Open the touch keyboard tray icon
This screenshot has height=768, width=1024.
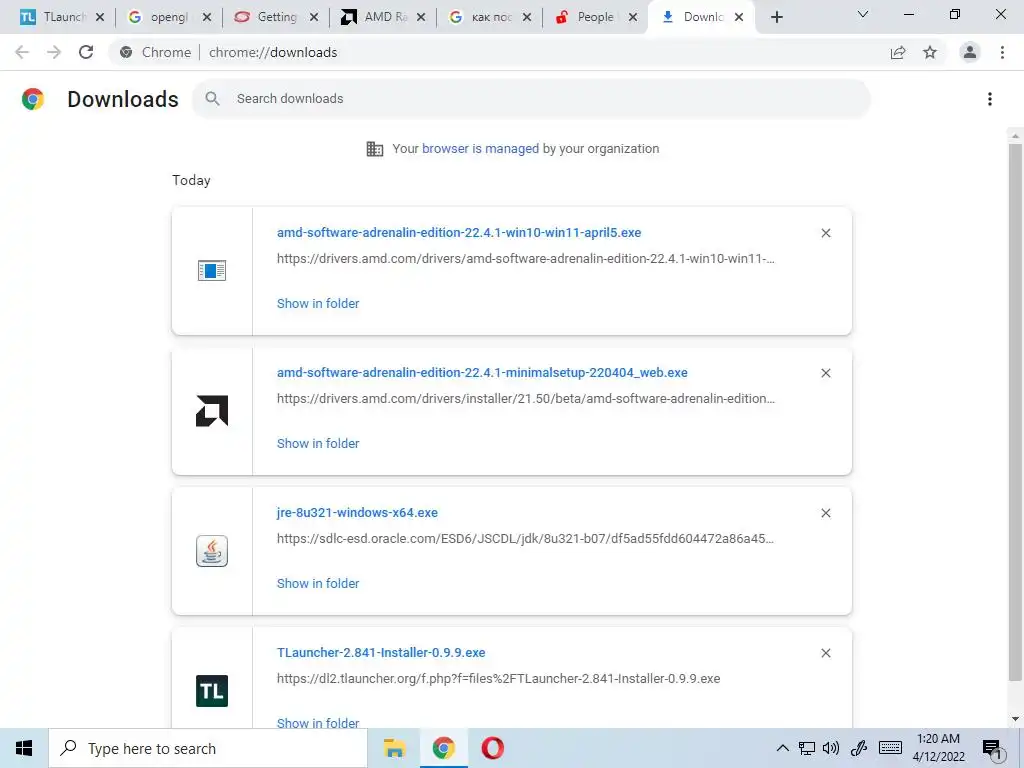(x=890, y=748)
